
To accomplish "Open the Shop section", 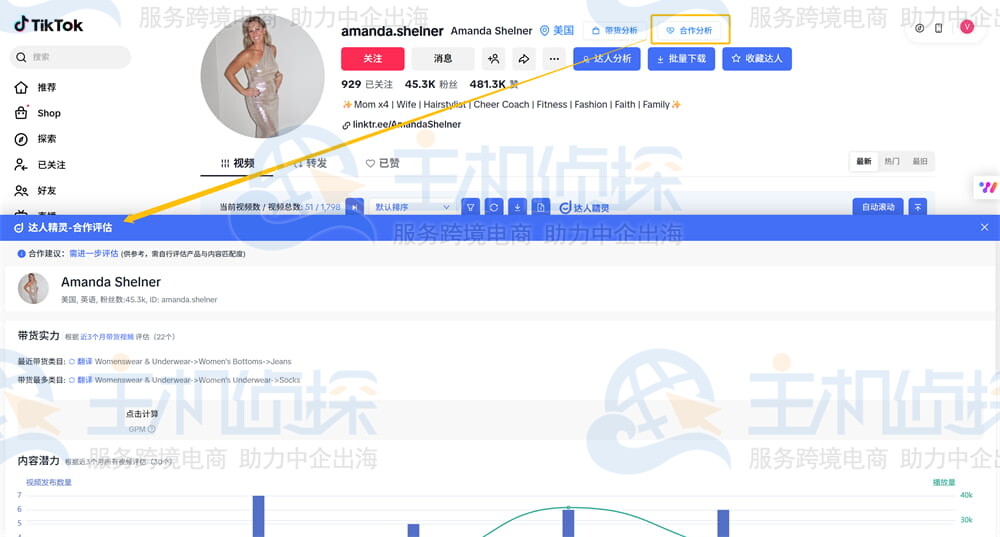I will coord(38,113).
